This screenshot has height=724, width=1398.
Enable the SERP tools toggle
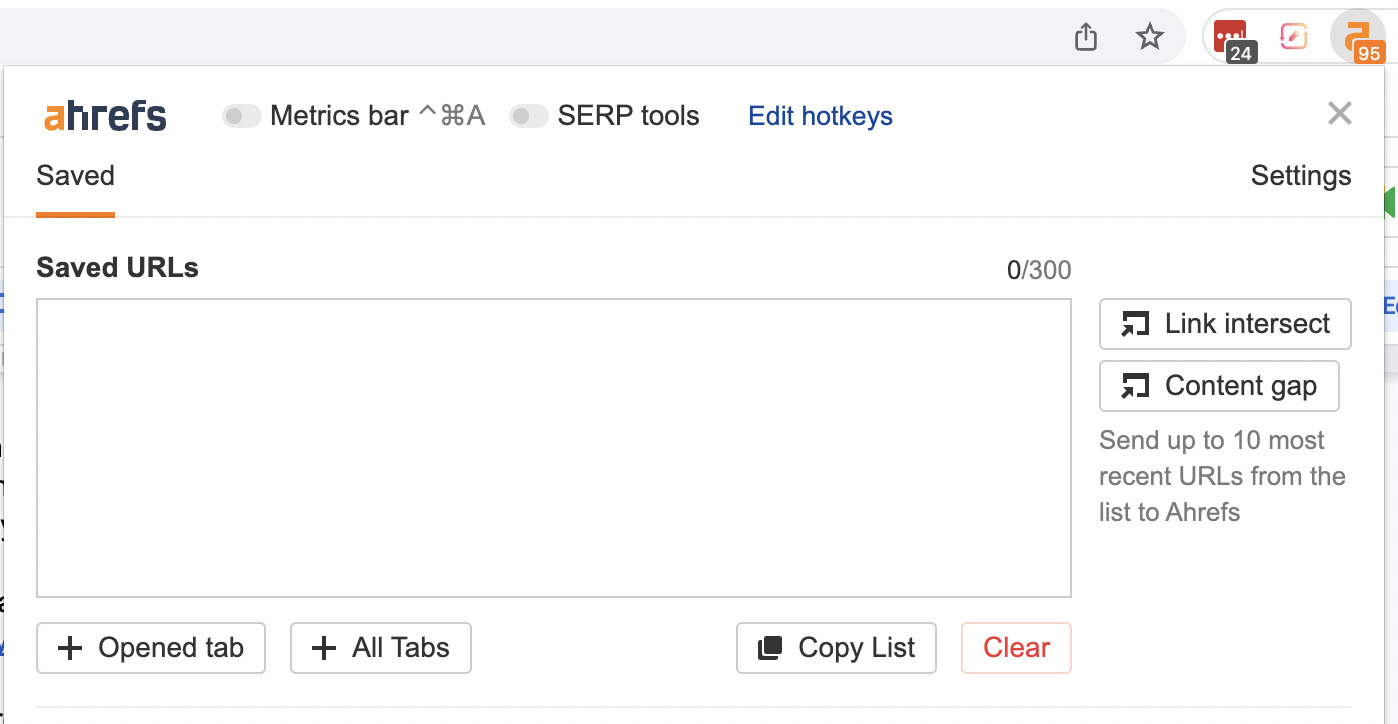(x=528, y=115)
